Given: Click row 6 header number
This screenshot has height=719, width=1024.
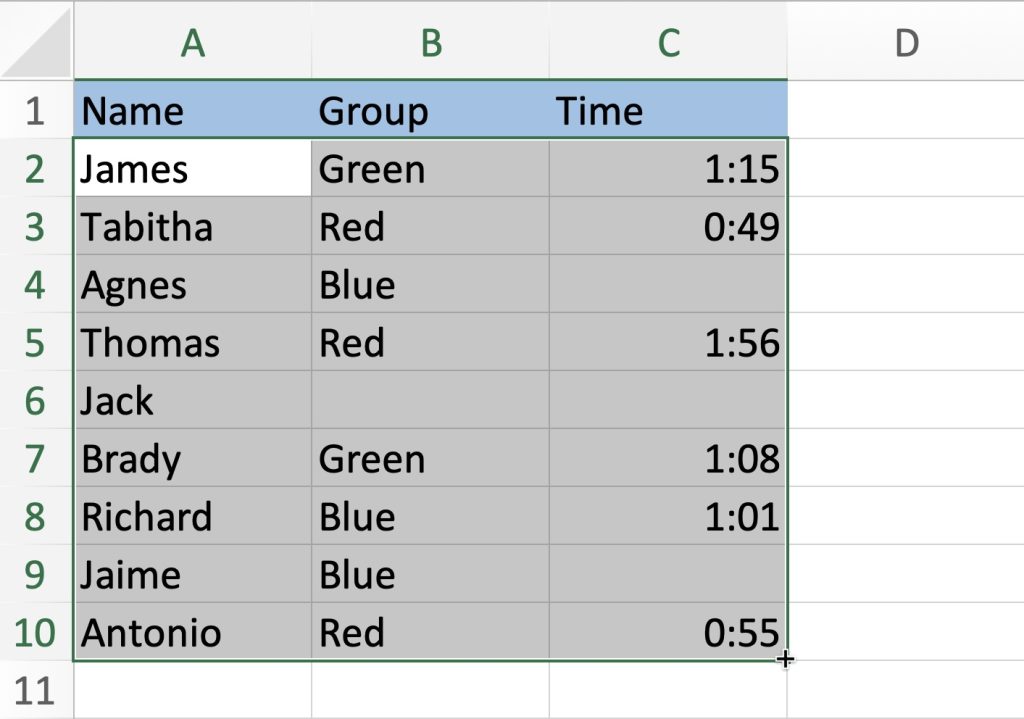Looking at the screenshot, I should click(36, 401).
